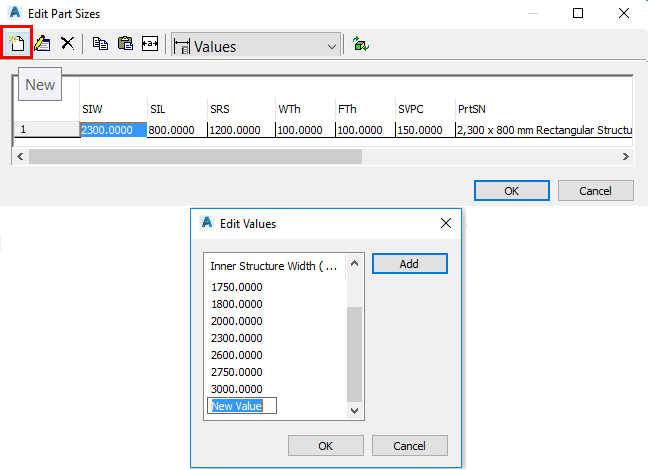648x470 pixels.
Task: Close the Edit Part Sizes window
Action: click(624, 13)
